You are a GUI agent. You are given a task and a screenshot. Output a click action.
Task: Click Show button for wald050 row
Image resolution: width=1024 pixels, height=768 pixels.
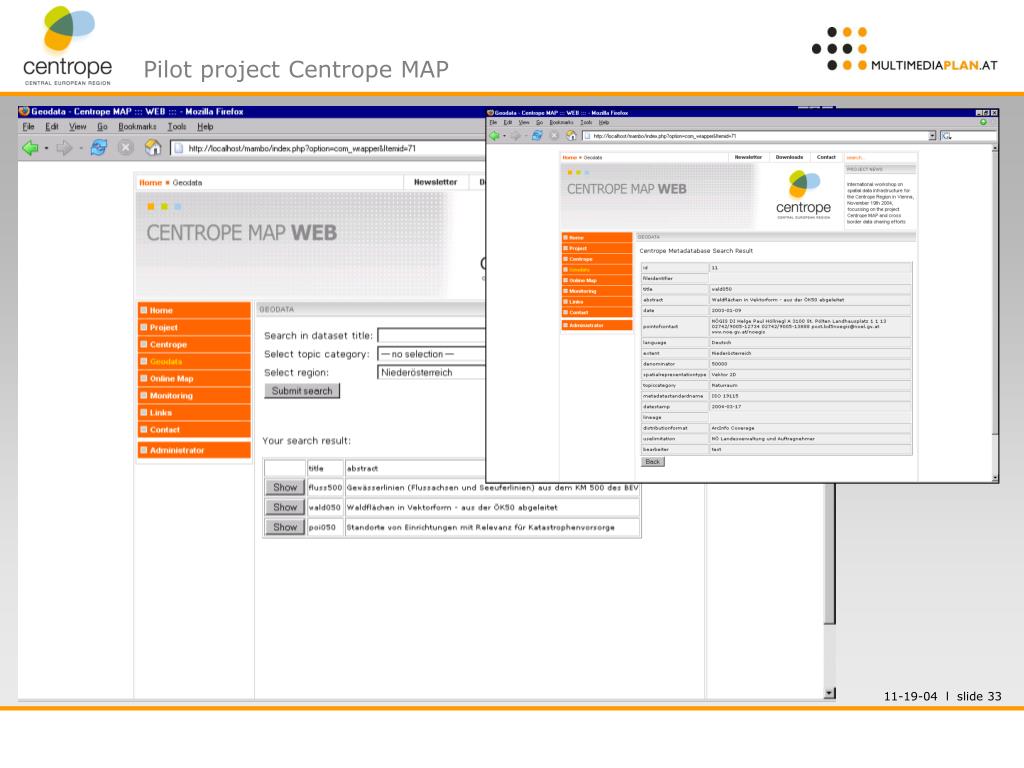click(x=285, y=507)
